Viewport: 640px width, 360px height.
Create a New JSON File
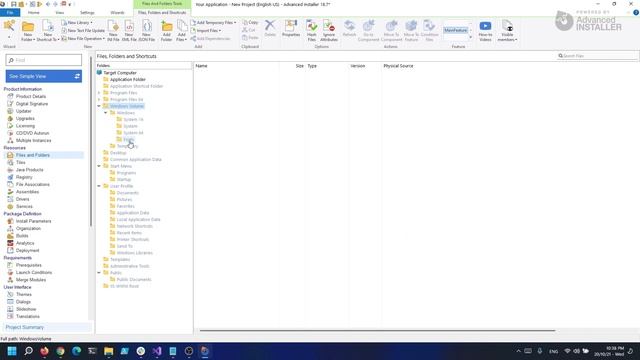tap(147, 31)
